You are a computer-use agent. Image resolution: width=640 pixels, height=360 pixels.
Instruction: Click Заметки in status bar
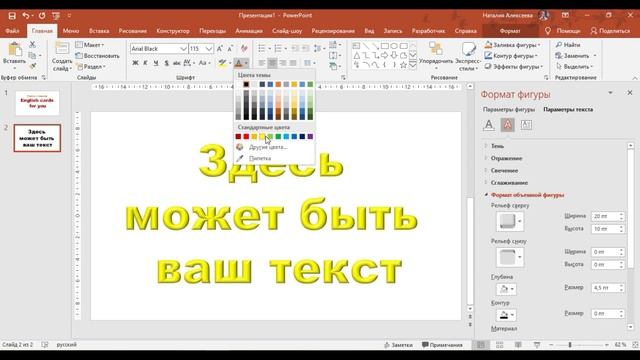pyautogui.click(x=398, y=345)
